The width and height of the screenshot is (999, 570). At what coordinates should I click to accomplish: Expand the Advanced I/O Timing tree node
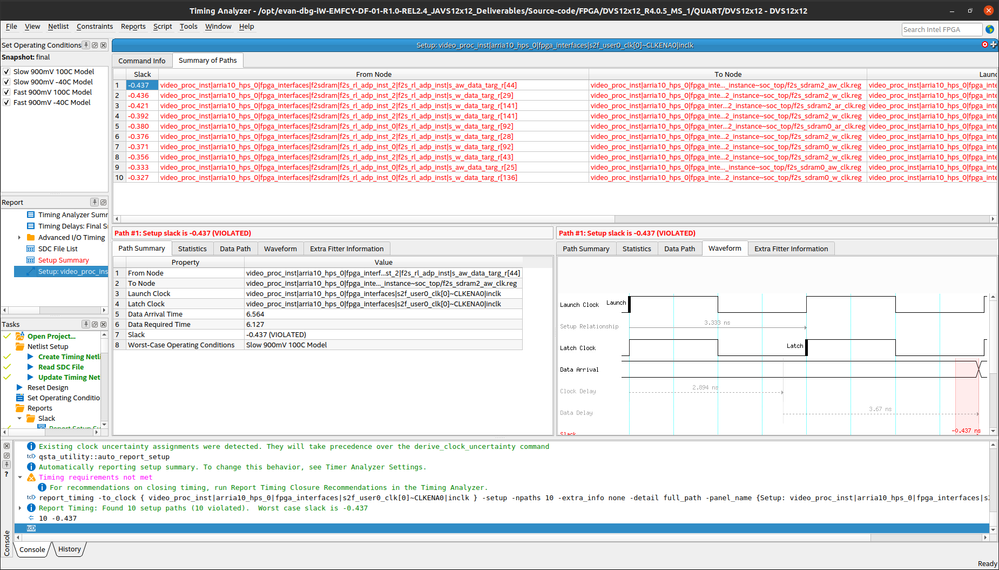19,238
